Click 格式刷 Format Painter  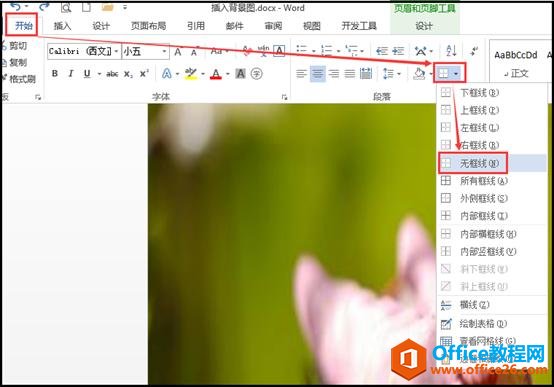coord(19,78)
